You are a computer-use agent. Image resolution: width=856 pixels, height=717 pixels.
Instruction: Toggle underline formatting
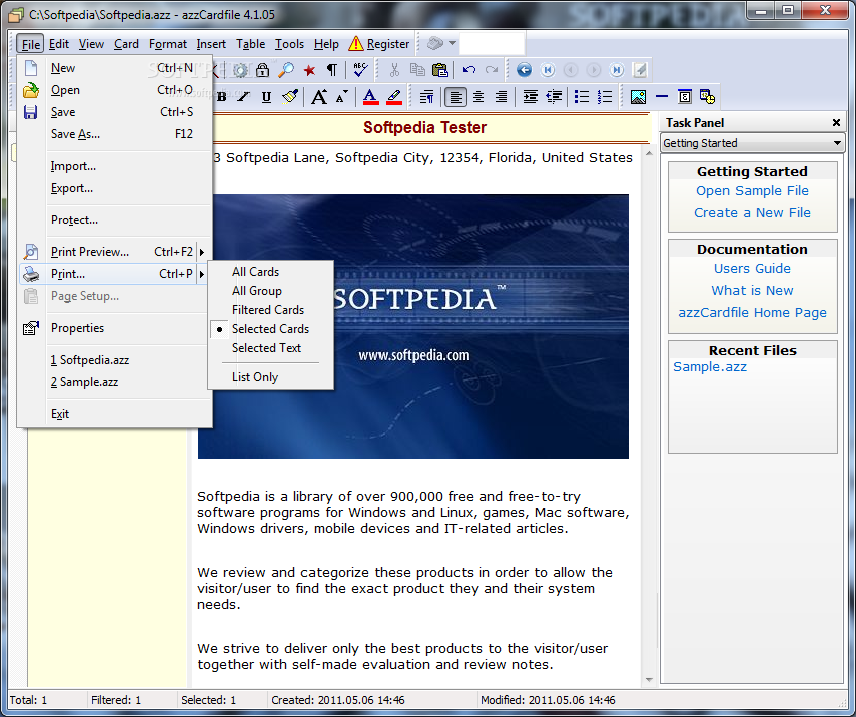[266, 97]
